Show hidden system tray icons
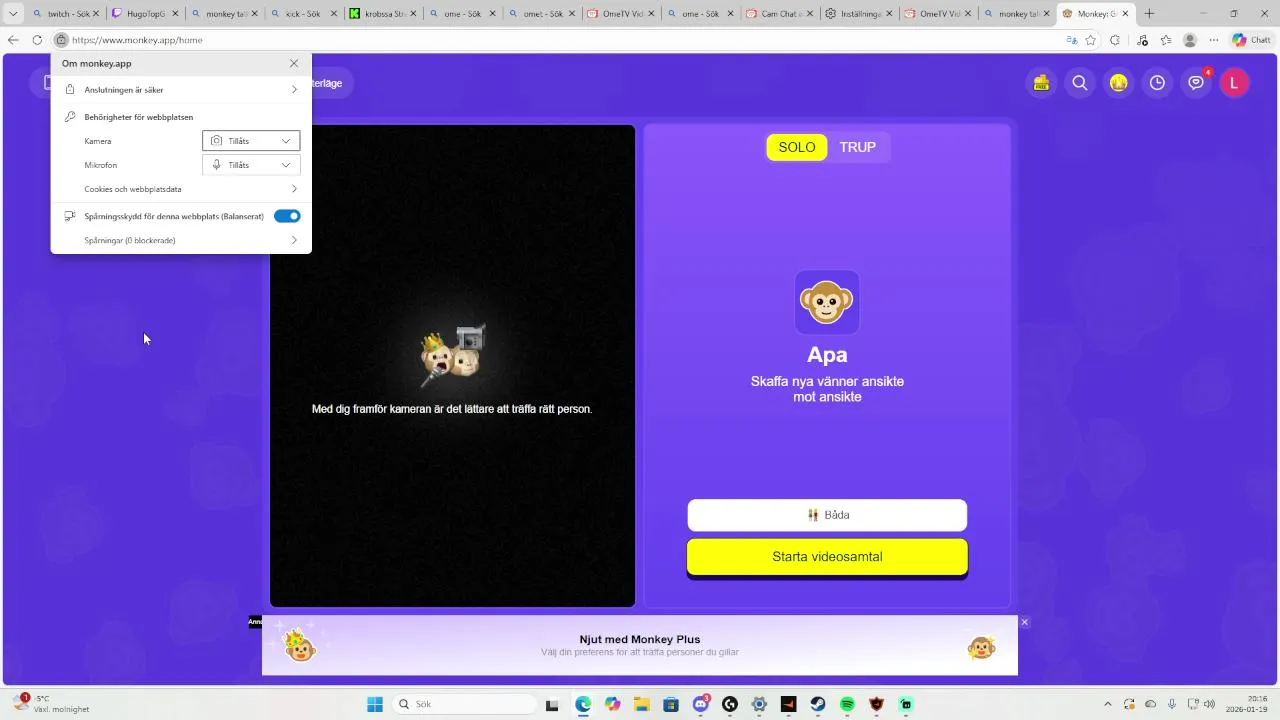This screenshot has width=1280, height=720. 1107,704
